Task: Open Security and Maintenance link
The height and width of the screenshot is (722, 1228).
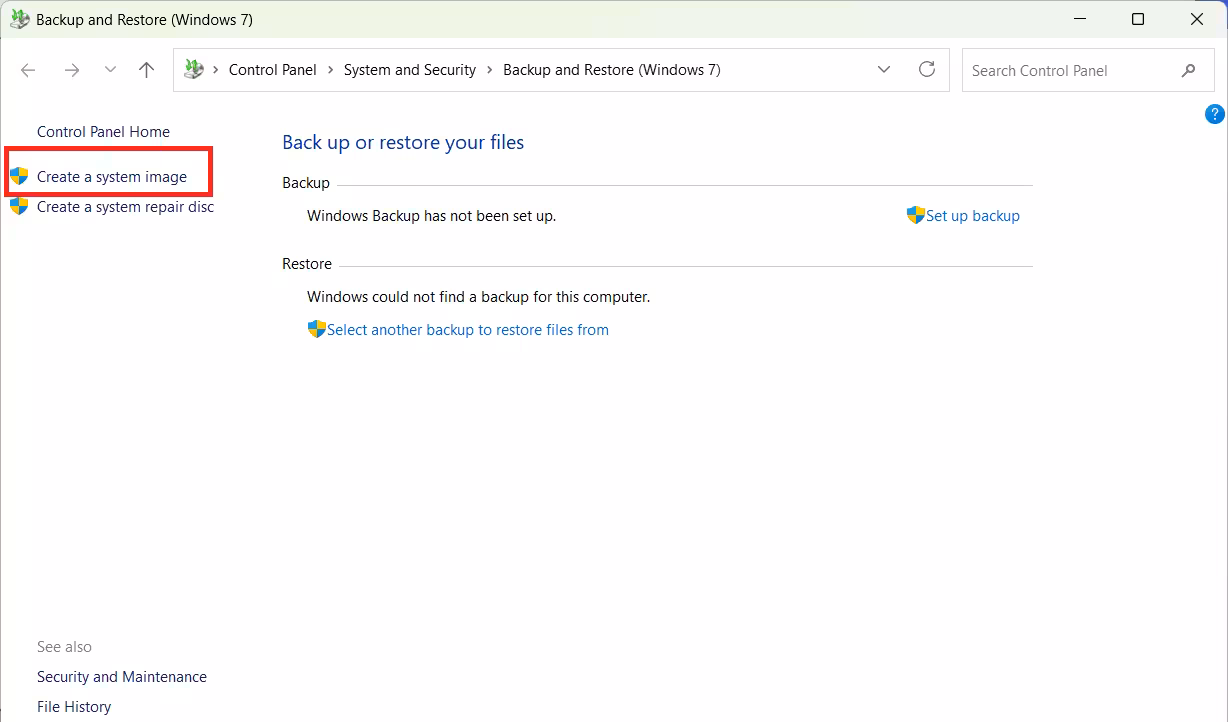Action: [122, 677]
